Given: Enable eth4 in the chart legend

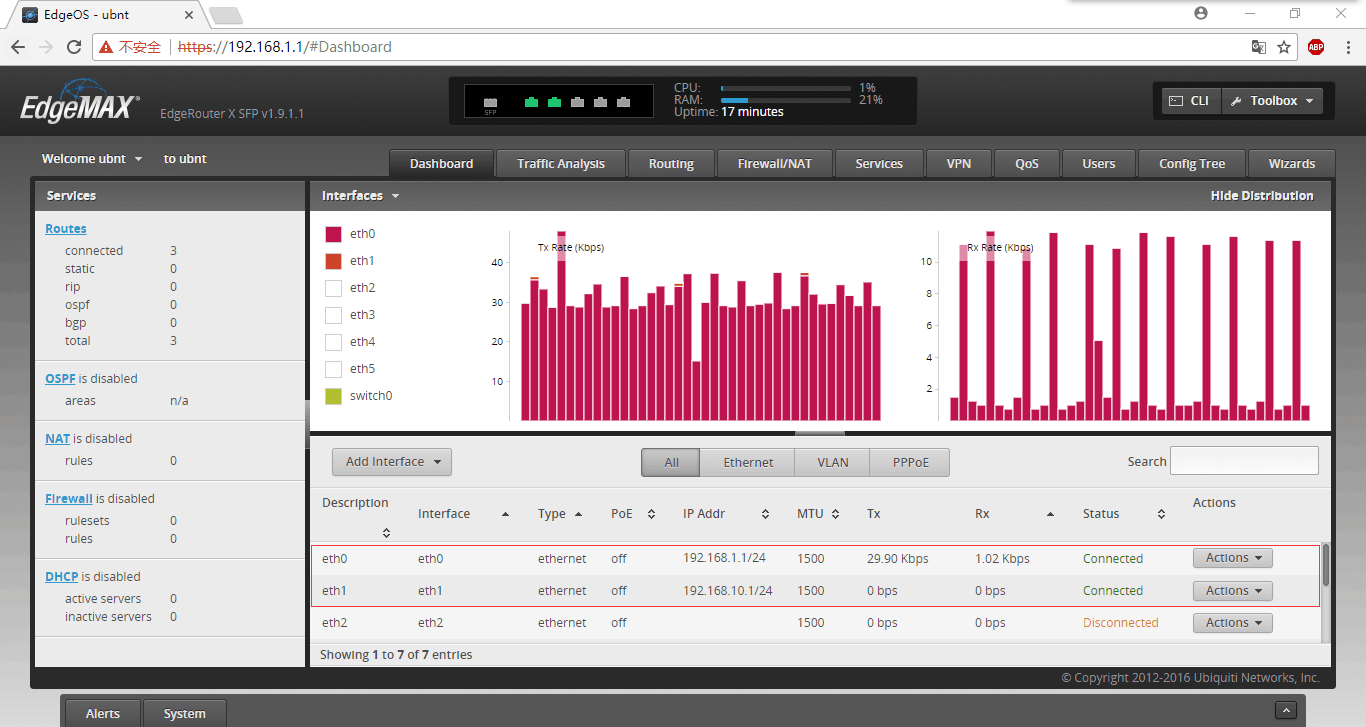Looking at the screenshot, I should 334,342.
